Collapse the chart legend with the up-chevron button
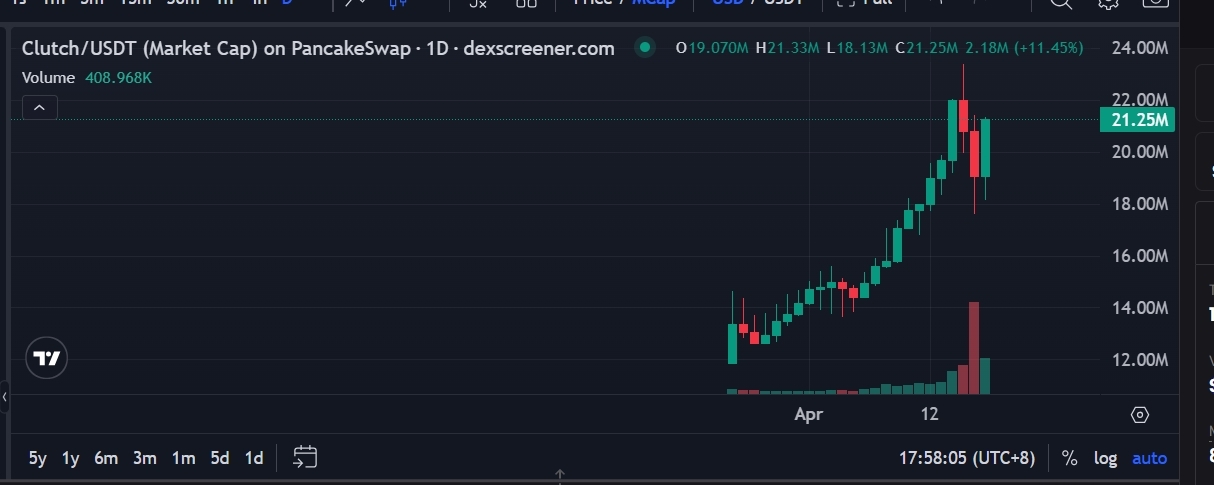This screenshot has height=485, width=1214. click(39, 108)
